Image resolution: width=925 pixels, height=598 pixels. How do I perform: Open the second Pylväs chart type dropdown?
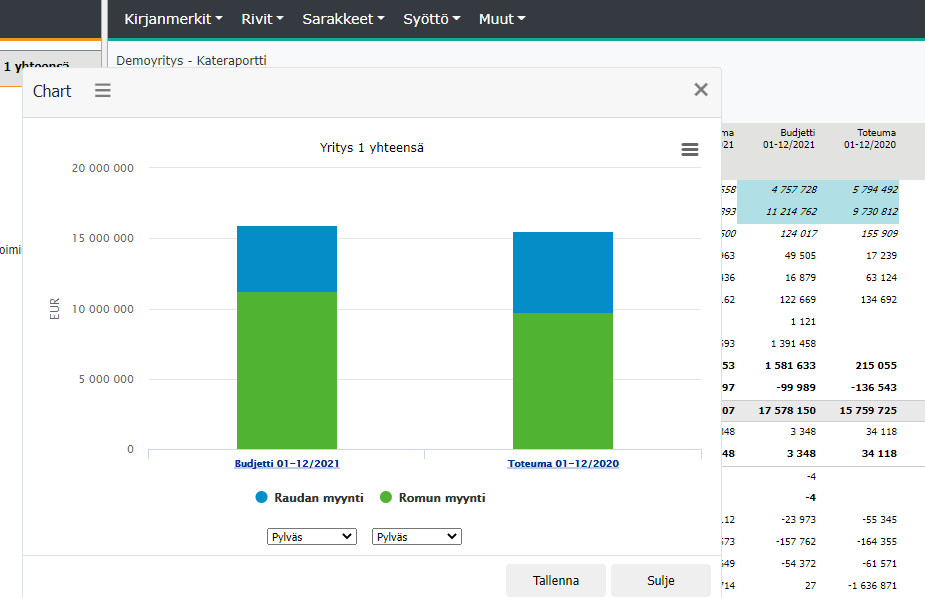click(416, 537)
